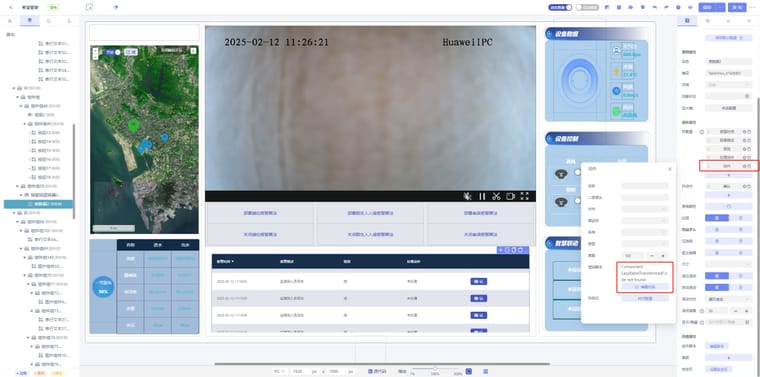Viewport: 760px width, 377px height.
Task: Click the edit code button in red box
Action: [x=645, y=287]
